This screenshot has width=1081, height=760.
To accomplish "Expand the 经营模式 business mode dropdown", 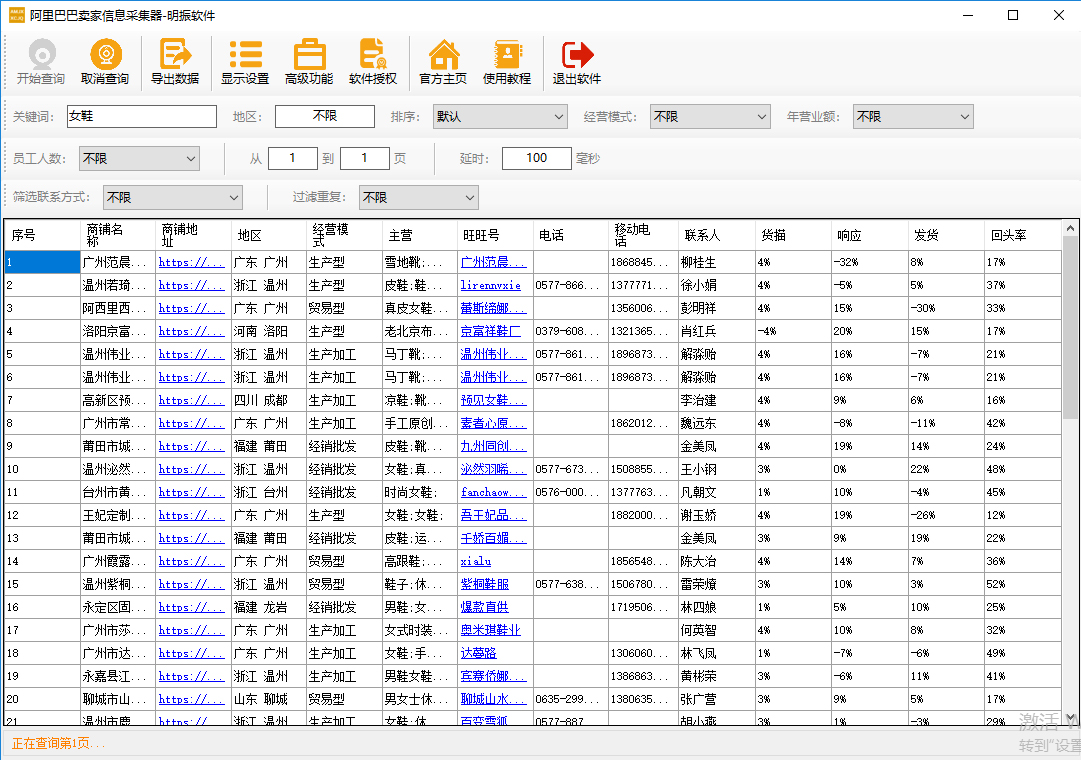I will 710,117.
